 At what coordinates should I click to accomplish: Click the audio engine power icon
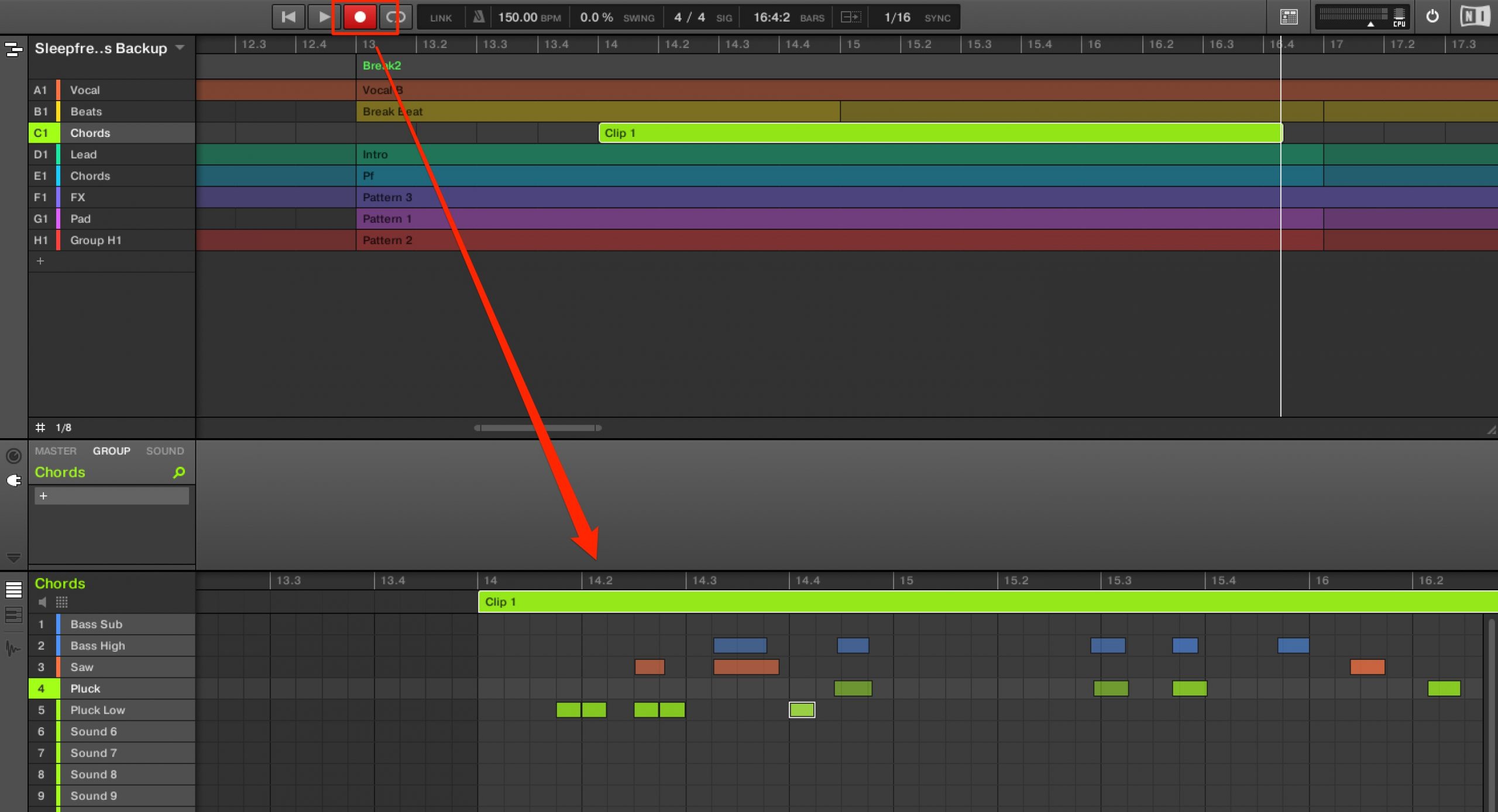click(x=1432, y=16)
